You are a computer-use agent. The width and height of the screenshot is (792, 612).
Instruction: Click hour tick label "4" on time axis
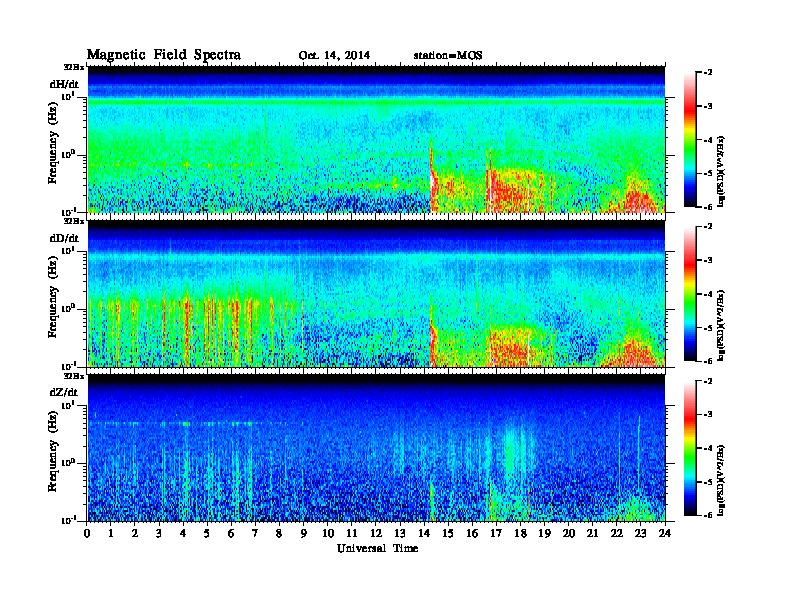(x=183, y=534)
